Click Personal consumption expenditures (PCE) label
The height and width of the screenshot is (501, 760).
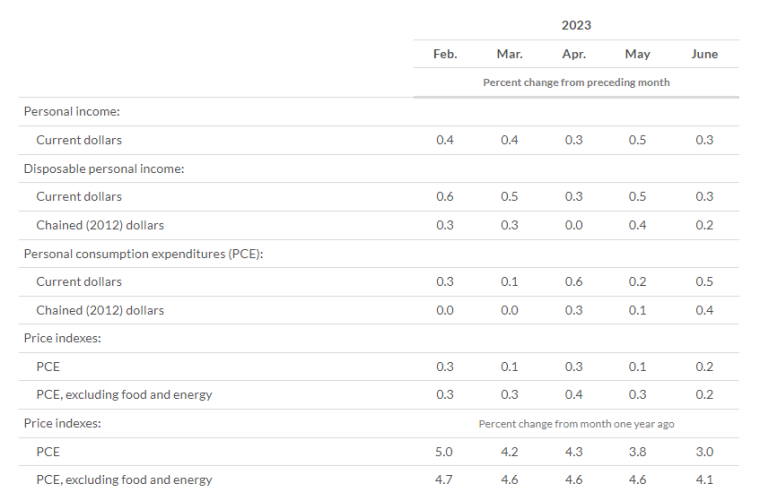143,254
